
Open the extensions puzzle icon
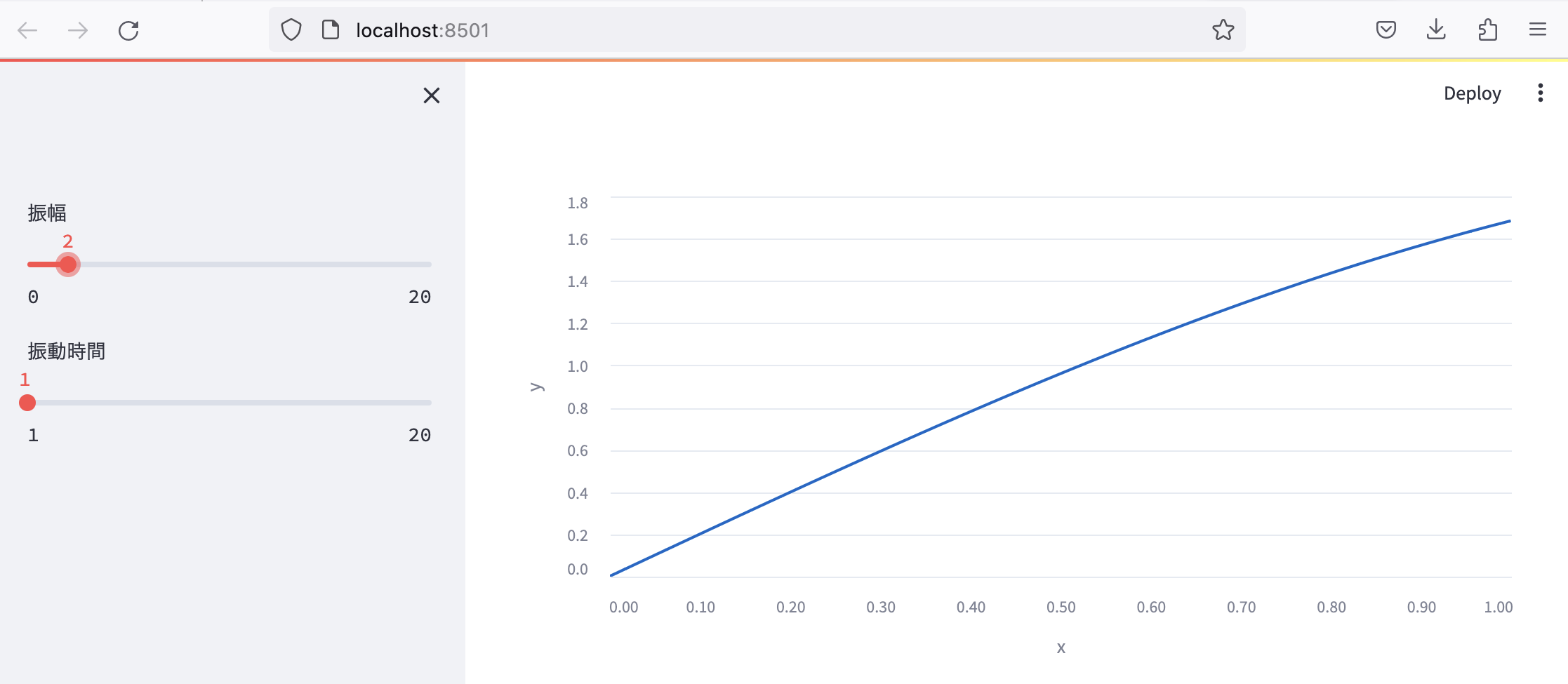(x=1487, y=29)
